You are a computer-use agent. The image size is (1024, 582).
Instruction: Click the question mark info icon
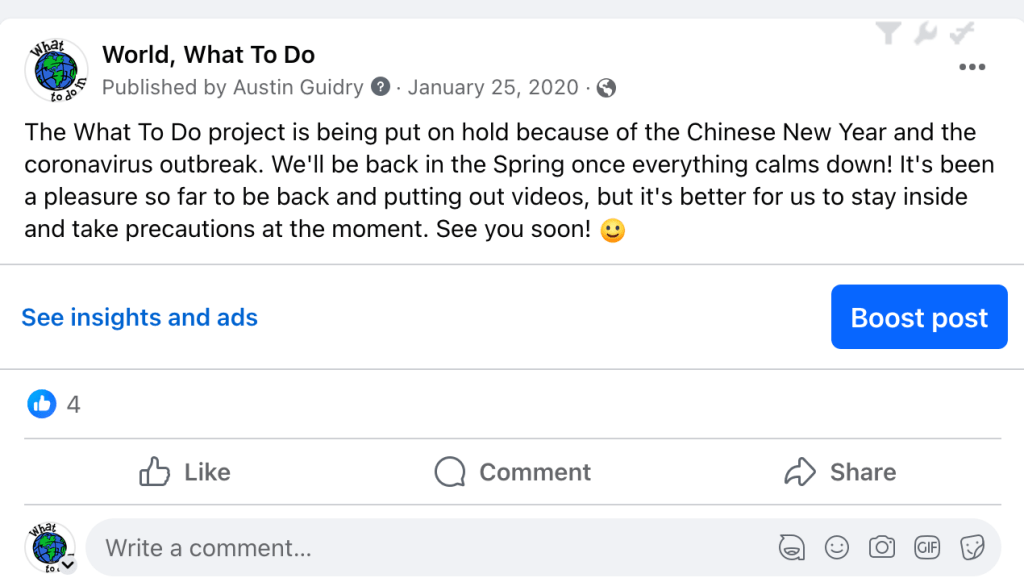coord(380,87)
